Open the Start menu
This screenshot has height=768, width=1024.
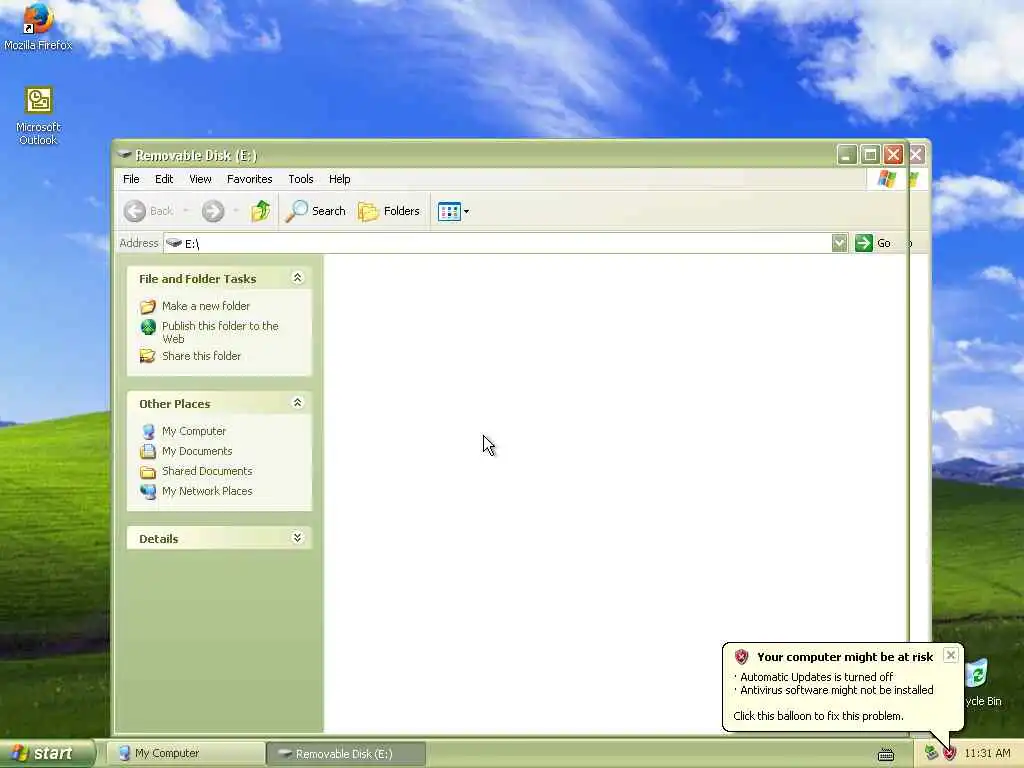coord(46,753)
